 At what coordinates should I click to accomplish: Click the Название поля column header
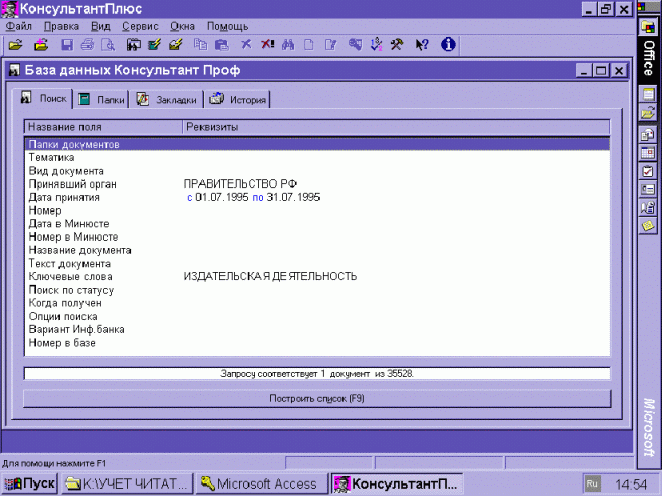click(103, 127)
